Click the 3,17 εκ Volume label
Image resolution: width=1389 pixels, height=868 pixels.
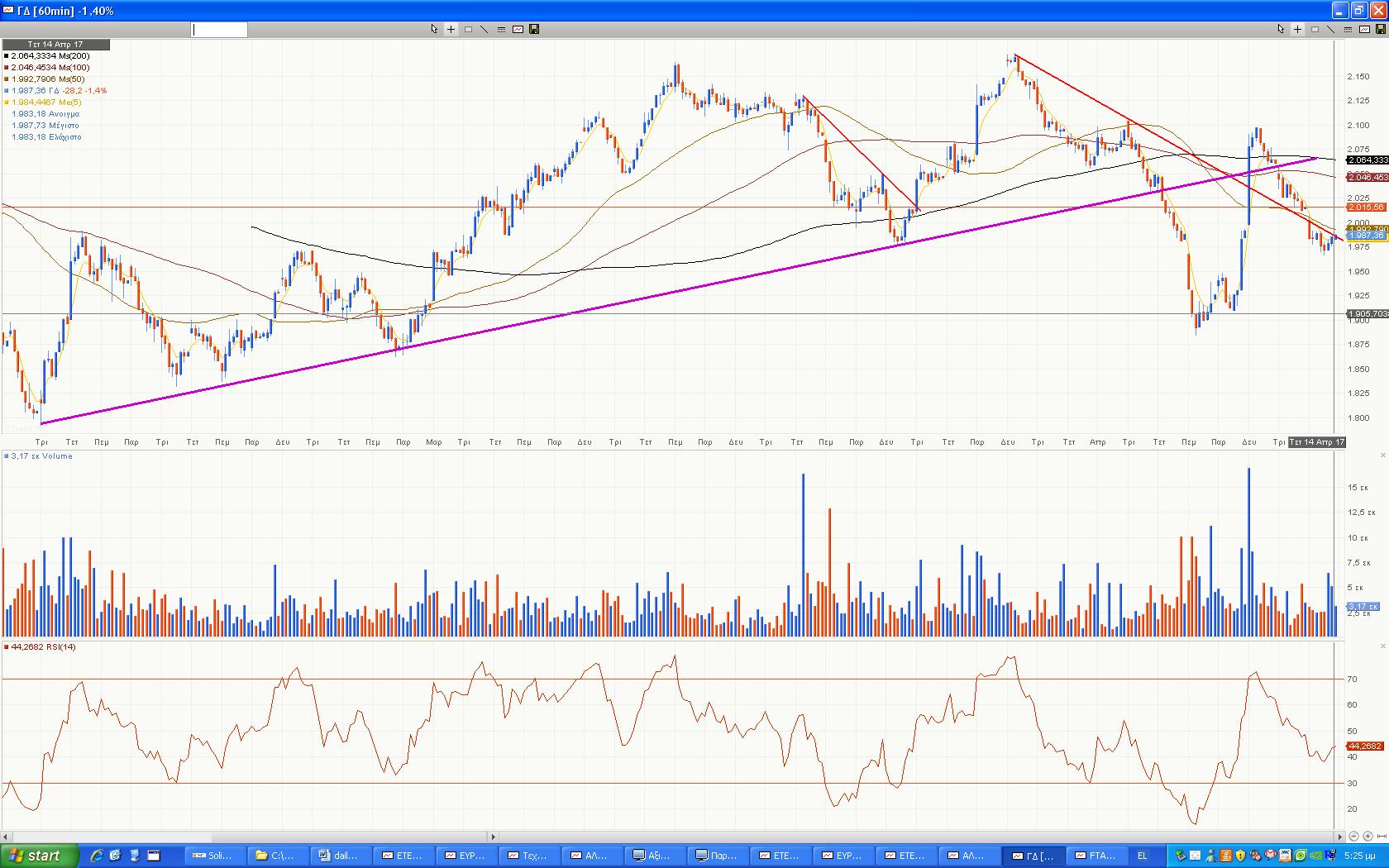point(39,456)
